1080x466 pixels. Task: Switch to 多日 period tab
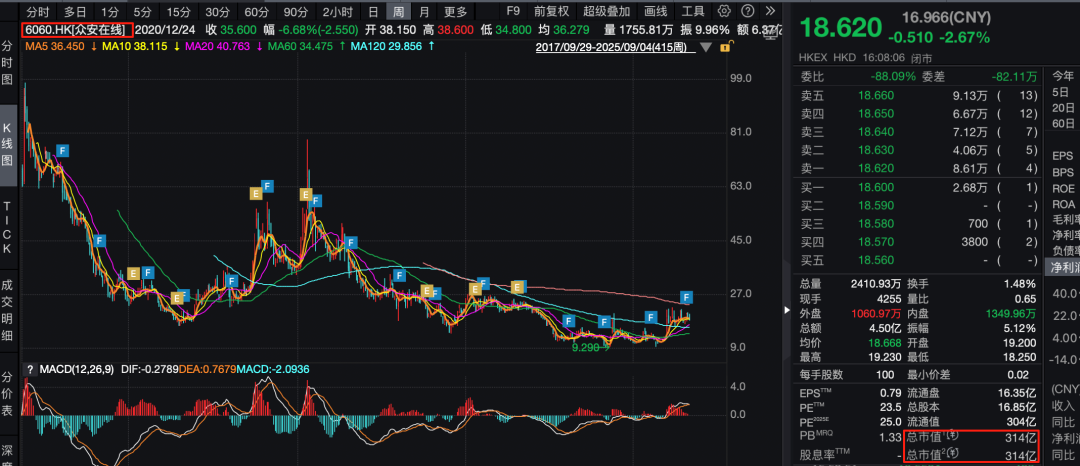tap(75, 11)
